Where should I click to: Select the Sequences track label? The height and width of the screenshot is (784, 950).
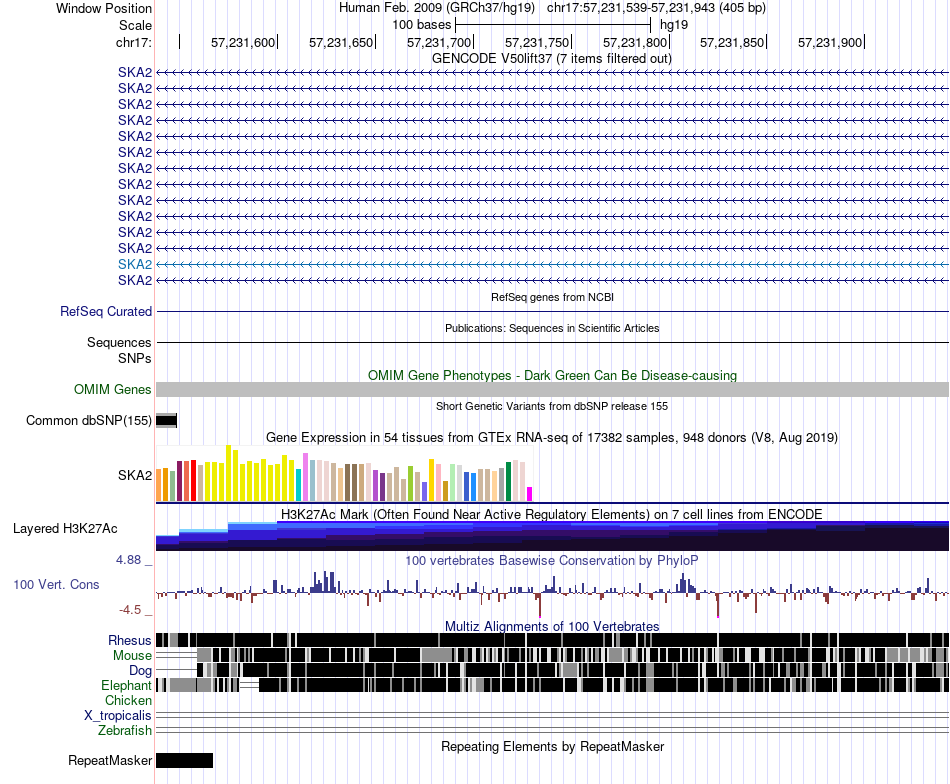coord(119,342)
